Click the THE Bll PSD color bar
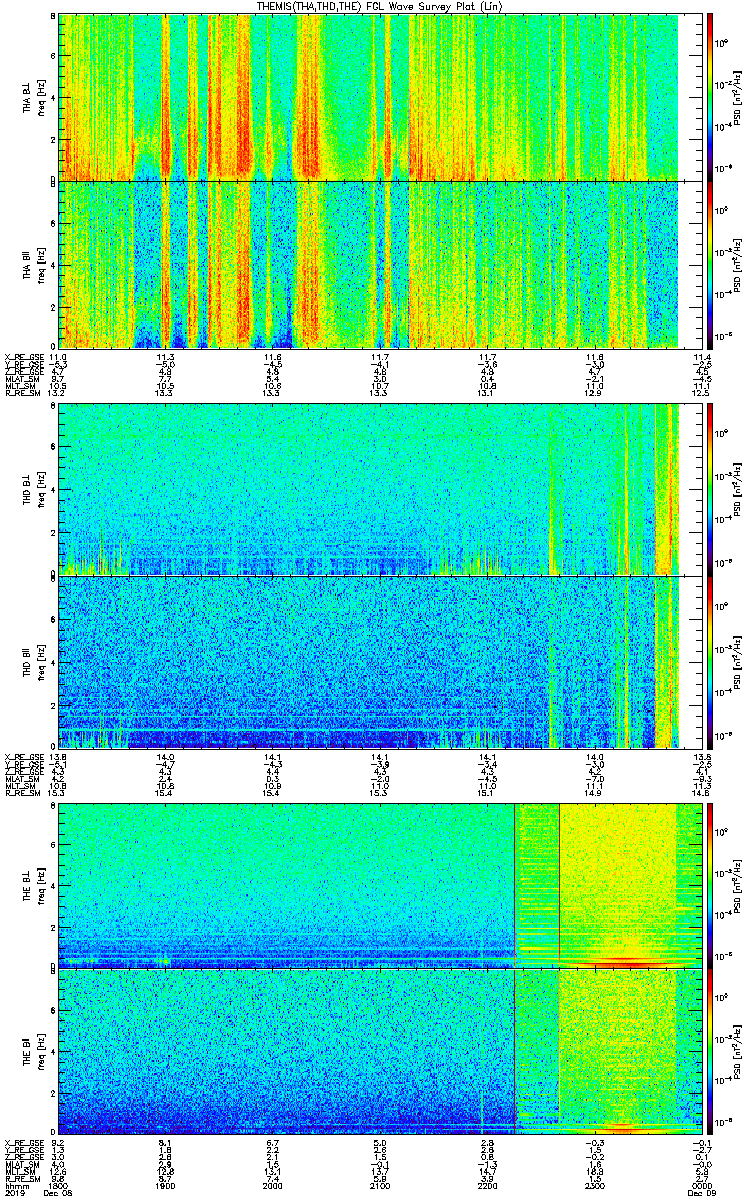The width and height of the screenshot is (750, 1200). point(710,1053)
